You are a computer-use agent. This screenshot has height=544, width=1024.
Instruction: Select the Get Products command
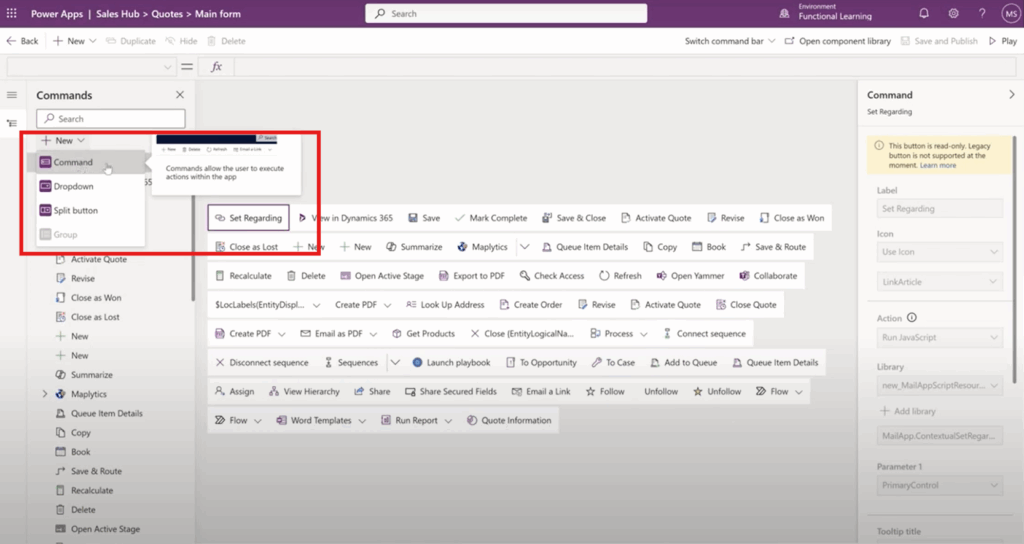pyautogui.click(x=423, y=333)
